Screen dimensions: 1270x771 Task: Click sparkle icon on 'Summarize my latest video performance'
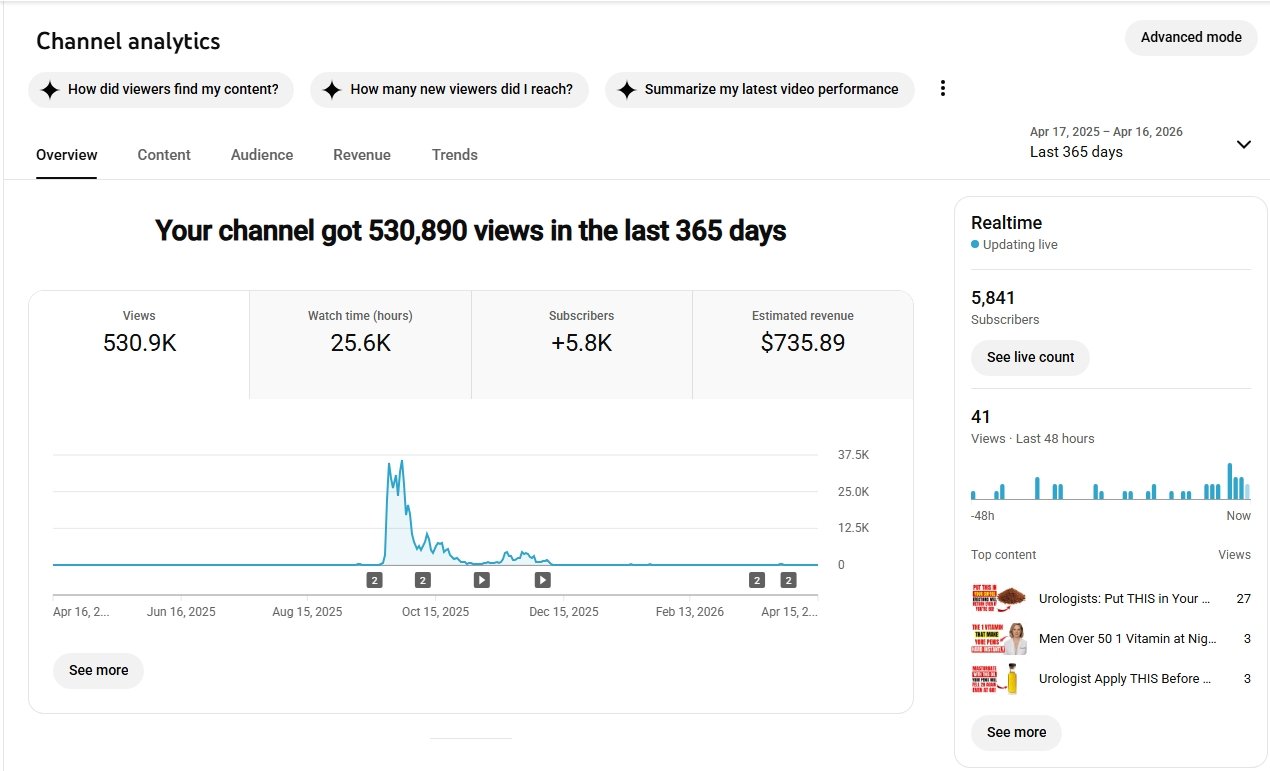coord(627,90)
